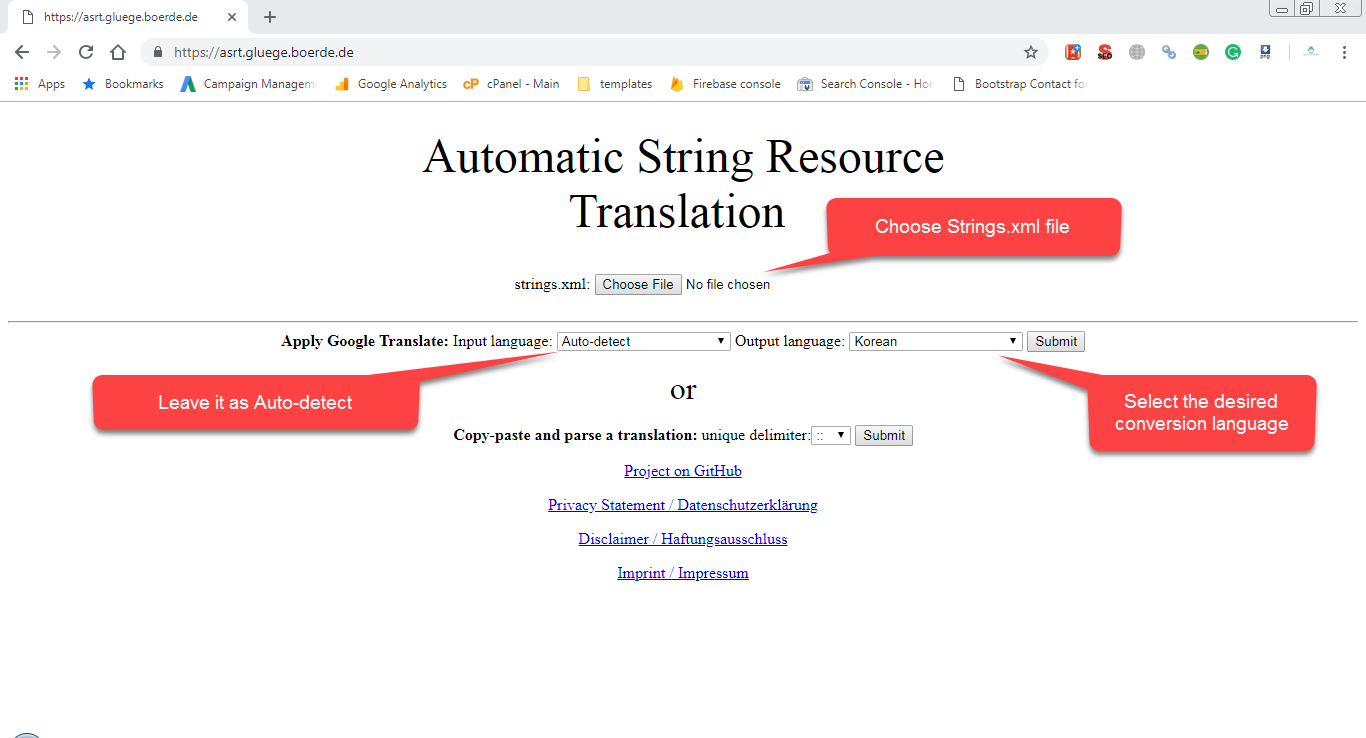Click the Automatic String Resource Translation heading

[683, 184]
